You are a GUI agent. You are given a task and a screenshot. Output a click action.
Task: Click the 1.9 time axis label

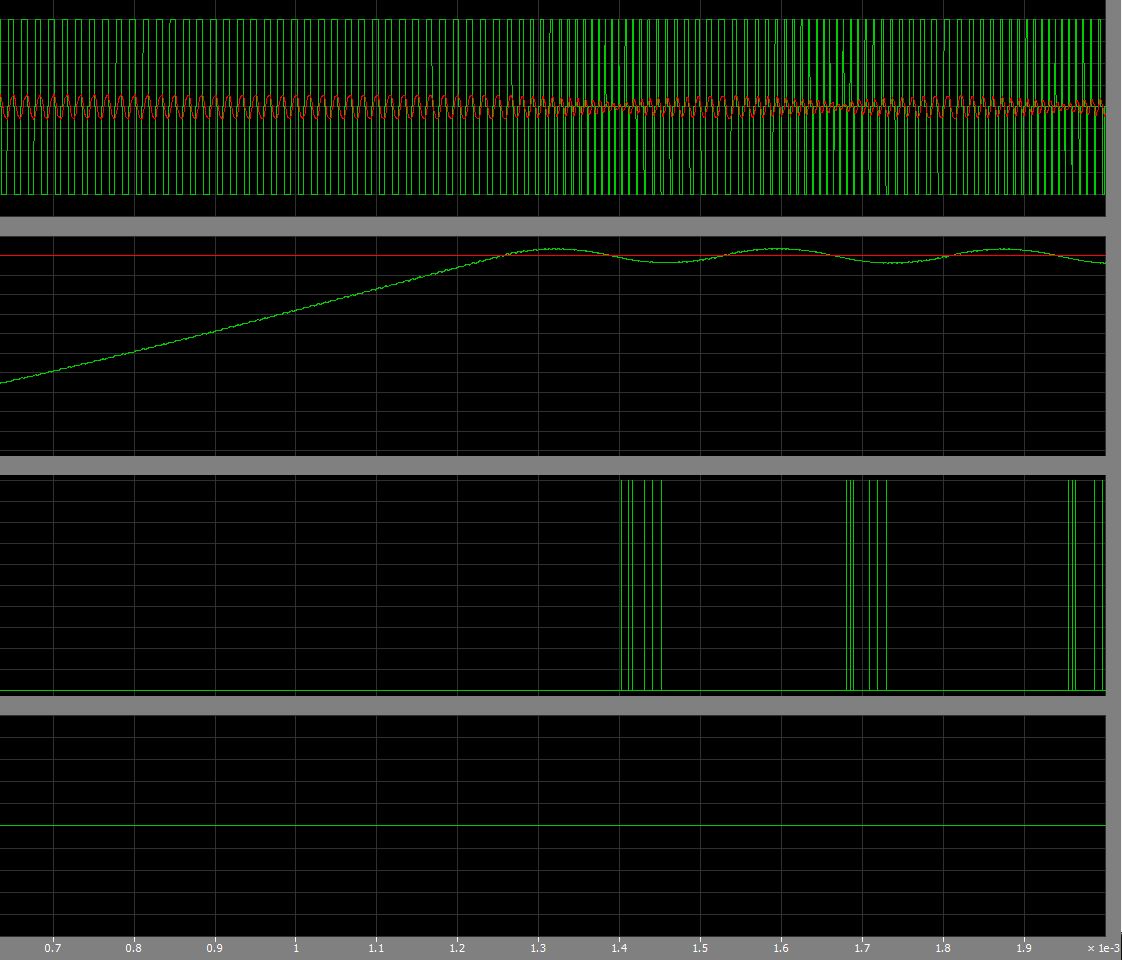point(1024,948)
